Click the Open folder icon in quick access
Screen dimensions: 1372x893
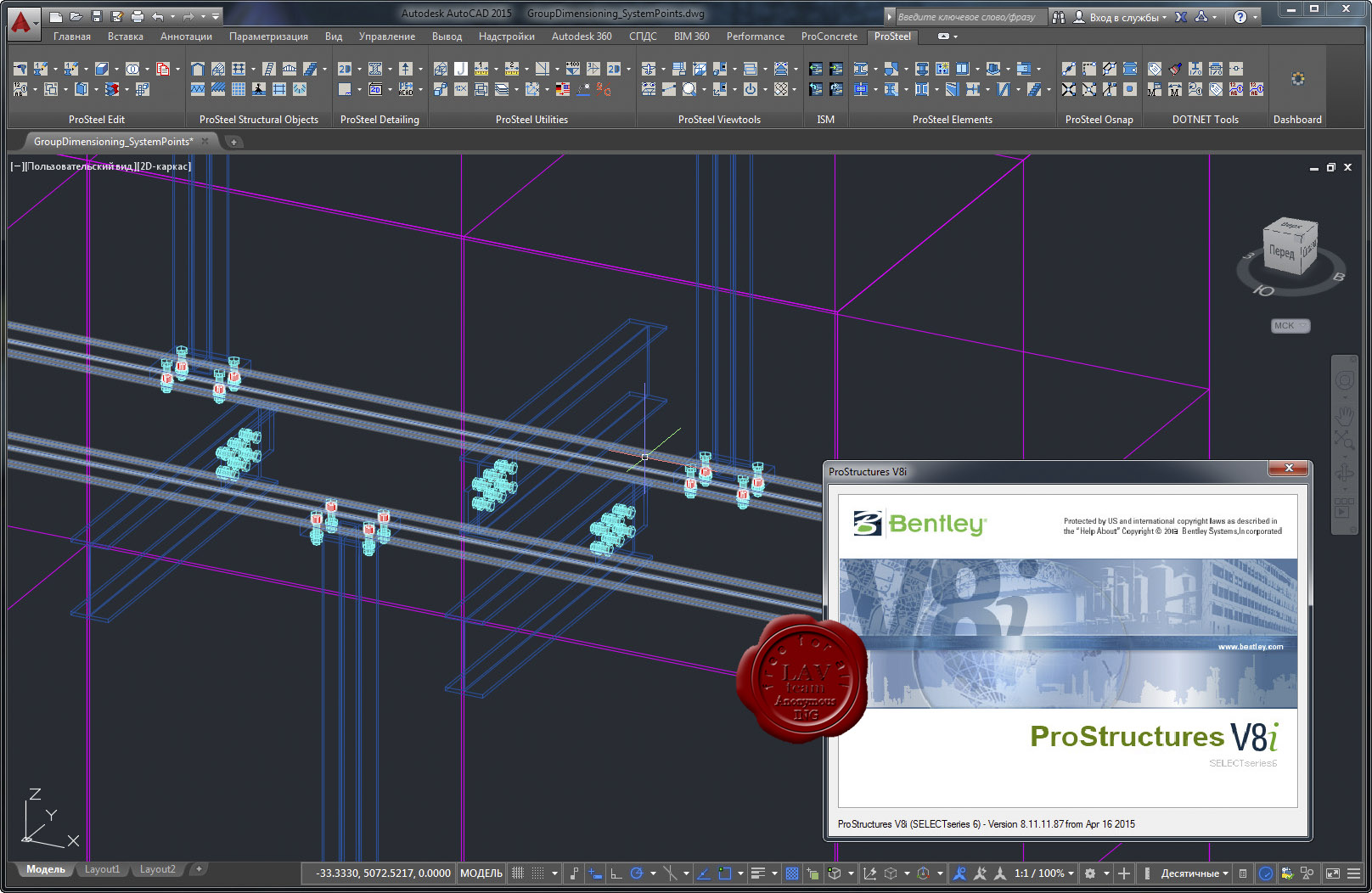click(76, 16)
